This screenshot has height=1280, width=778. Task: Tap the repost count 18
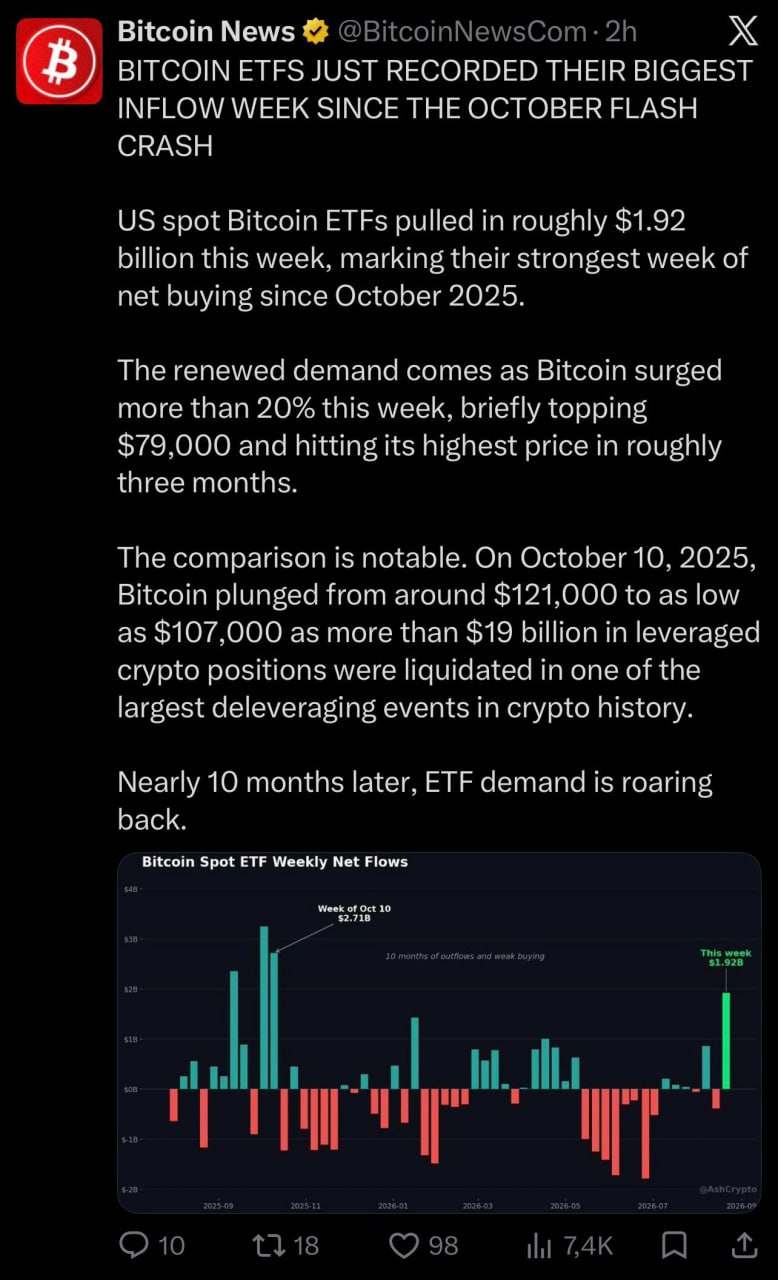[306, 1245]
